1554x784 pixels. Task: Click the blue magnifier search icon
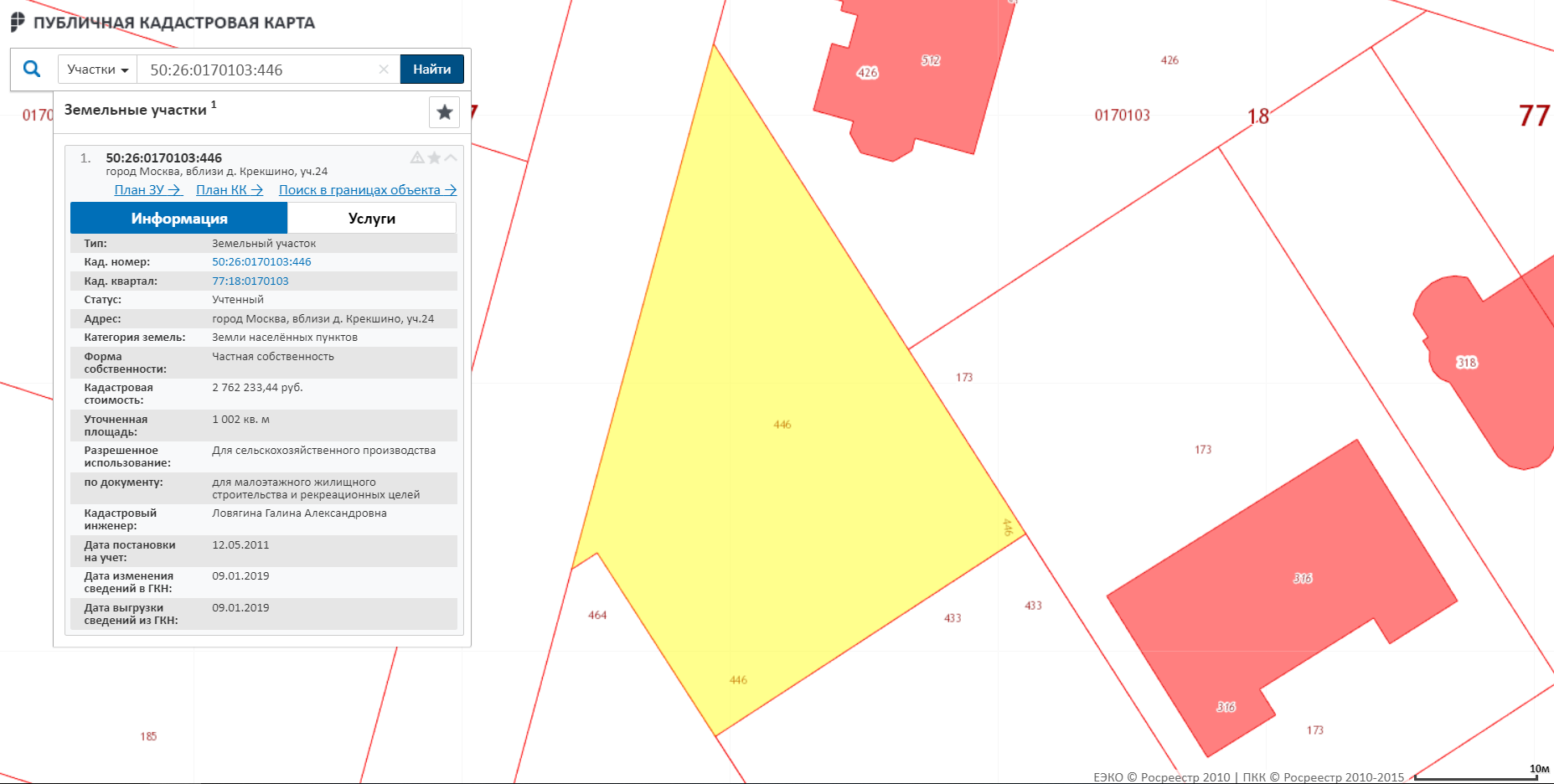pyautogui.click(x=32, y=69)
